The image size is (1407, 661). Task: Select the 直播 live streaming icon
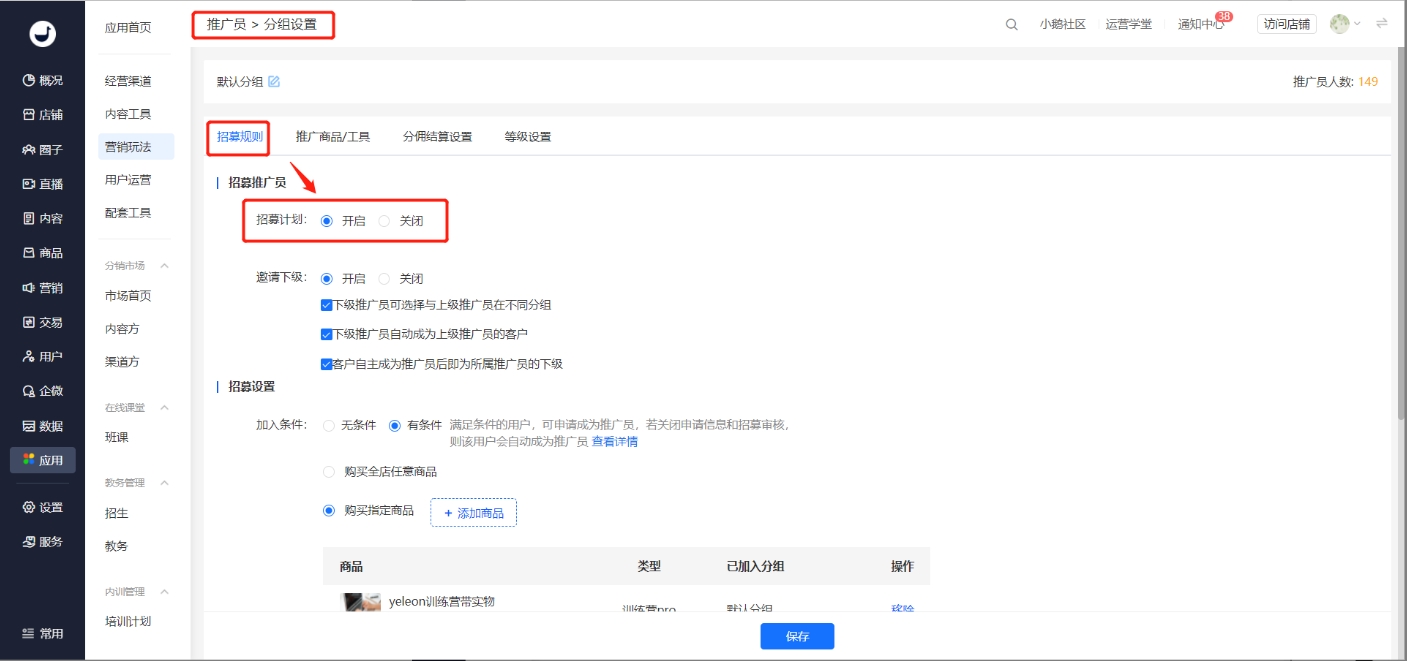point(41,183)
